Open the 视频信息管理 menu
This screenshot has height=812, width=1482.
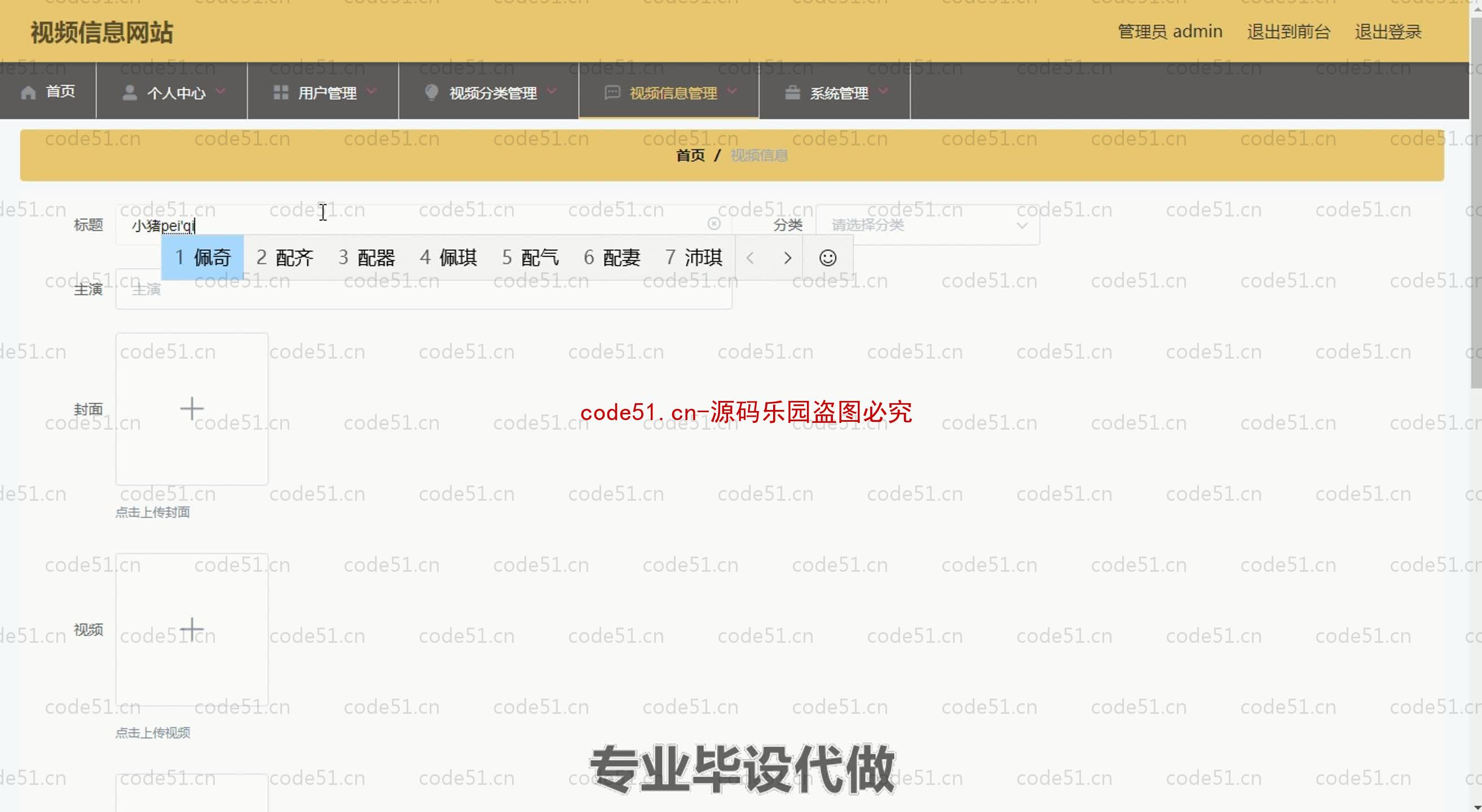point(669,91)
